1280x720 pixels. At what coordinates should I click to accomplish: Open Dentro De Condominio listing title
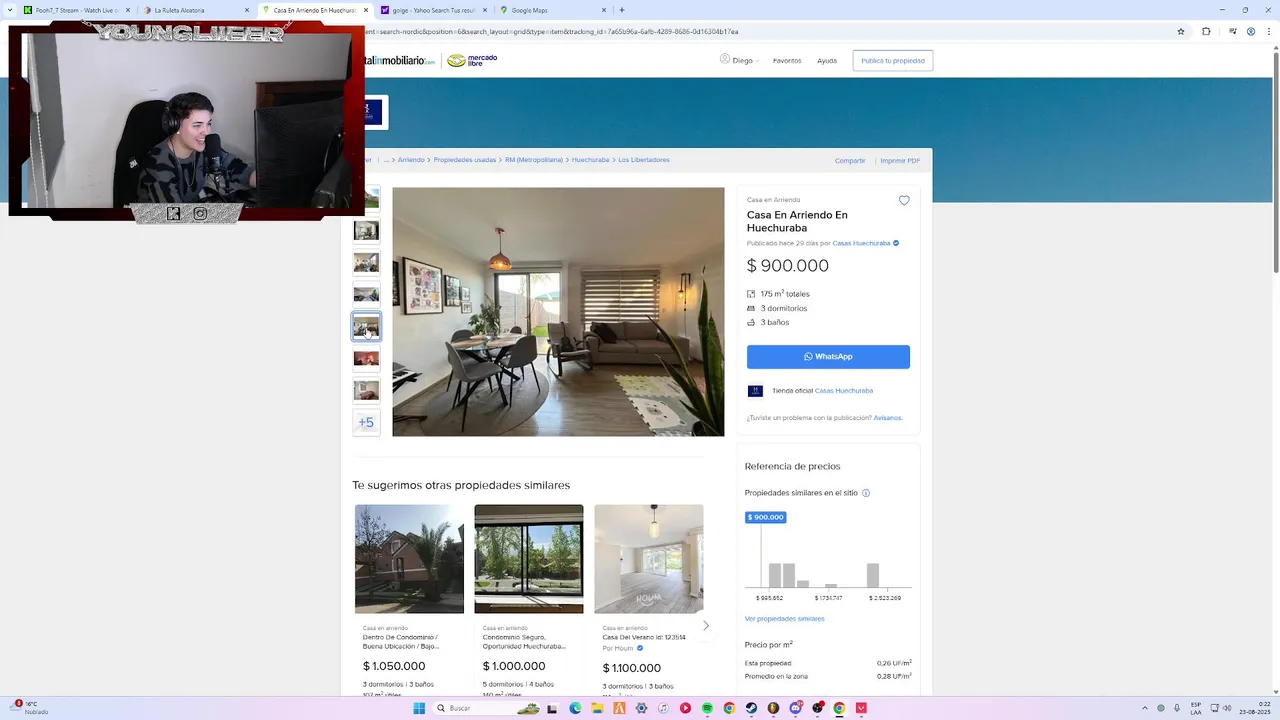[401, 642]
